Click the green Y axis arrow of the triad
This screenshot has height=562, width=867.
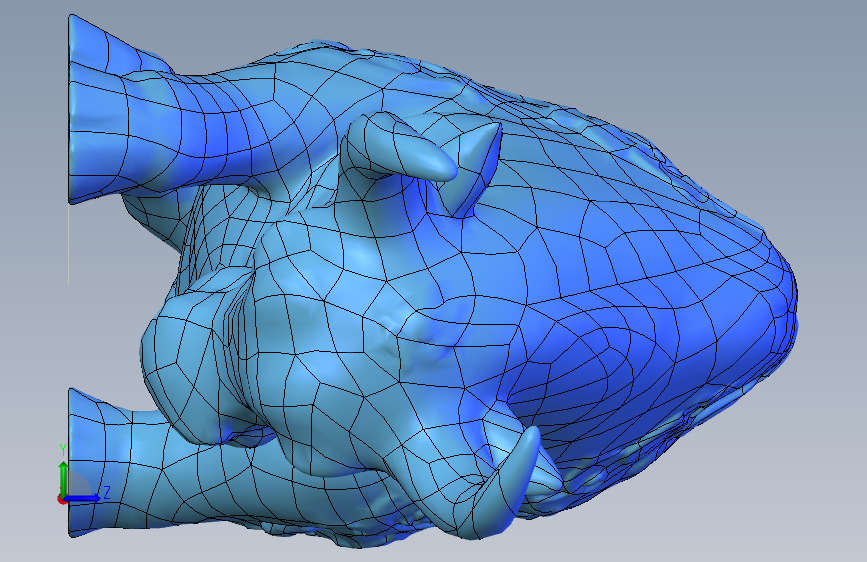63,478
